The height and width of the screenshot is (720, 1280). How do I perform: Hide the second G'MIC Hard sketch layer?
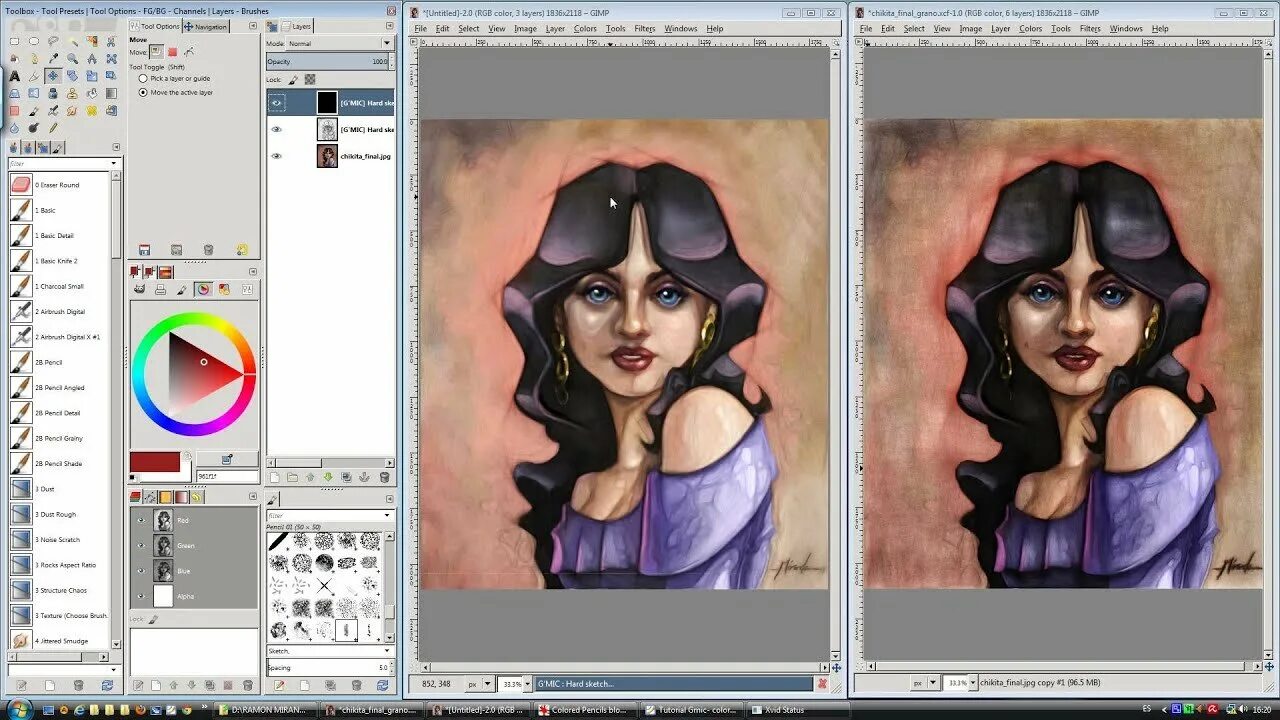[x=277, y=129]
